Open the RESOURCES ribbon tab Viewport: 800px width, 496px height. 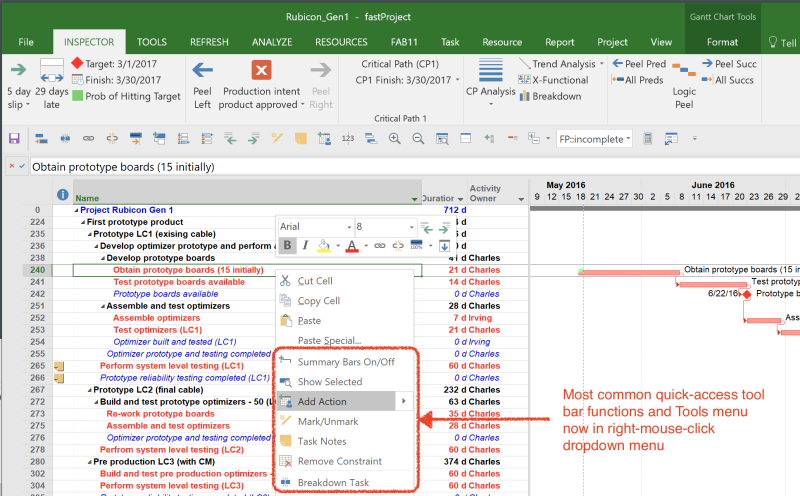(x=341, y=42)
